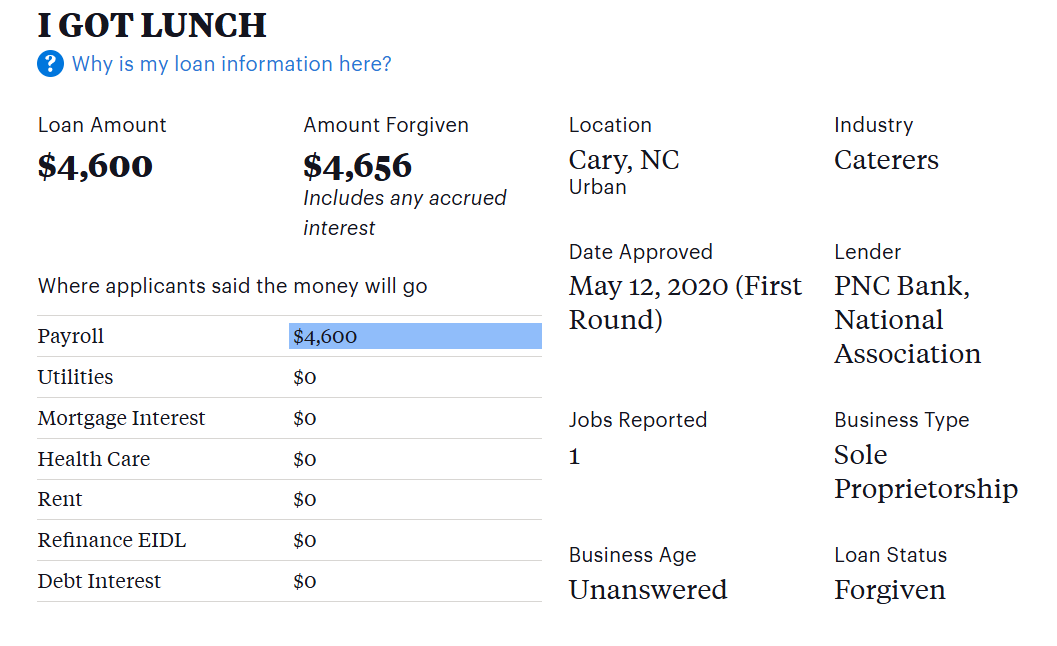Viewport: 1057px width, 646px height.
Task: Open 'Why is my loan information here?' link
Action: (231, 64)
